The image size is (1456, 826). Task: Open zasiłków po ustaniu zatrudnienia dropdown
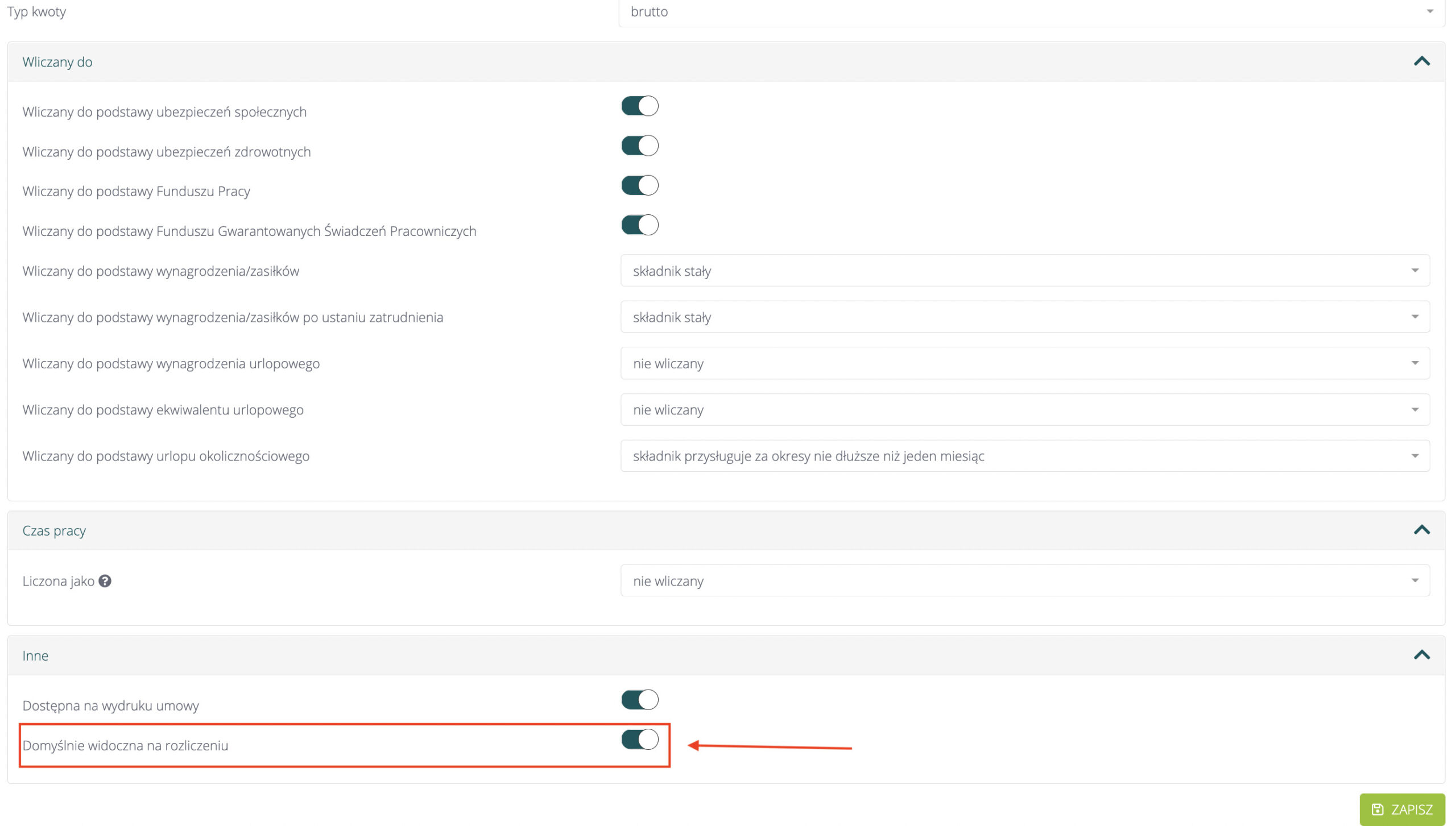point(1025,317)
